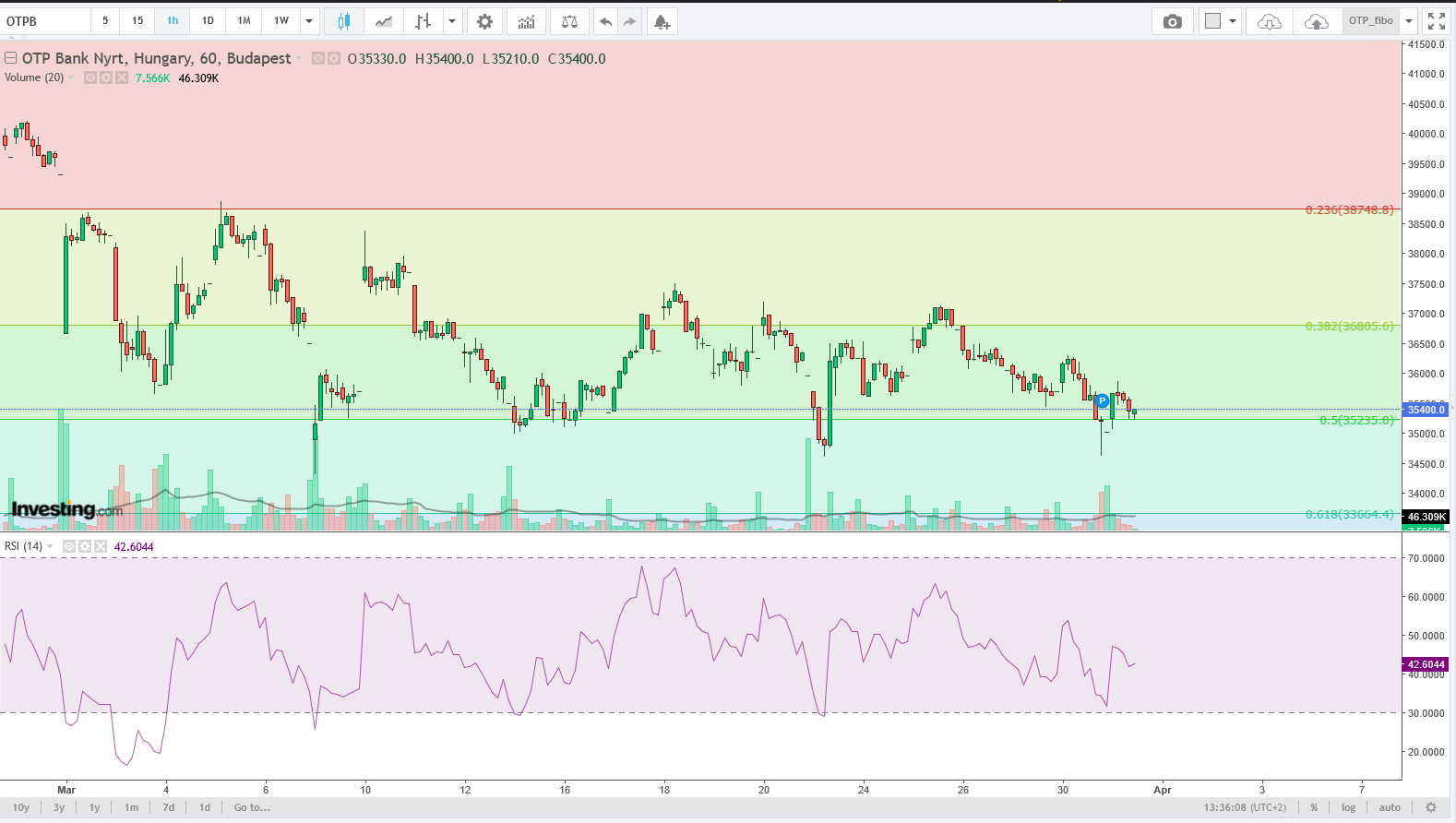Click the compare symbols scales icon

[569, 21]
